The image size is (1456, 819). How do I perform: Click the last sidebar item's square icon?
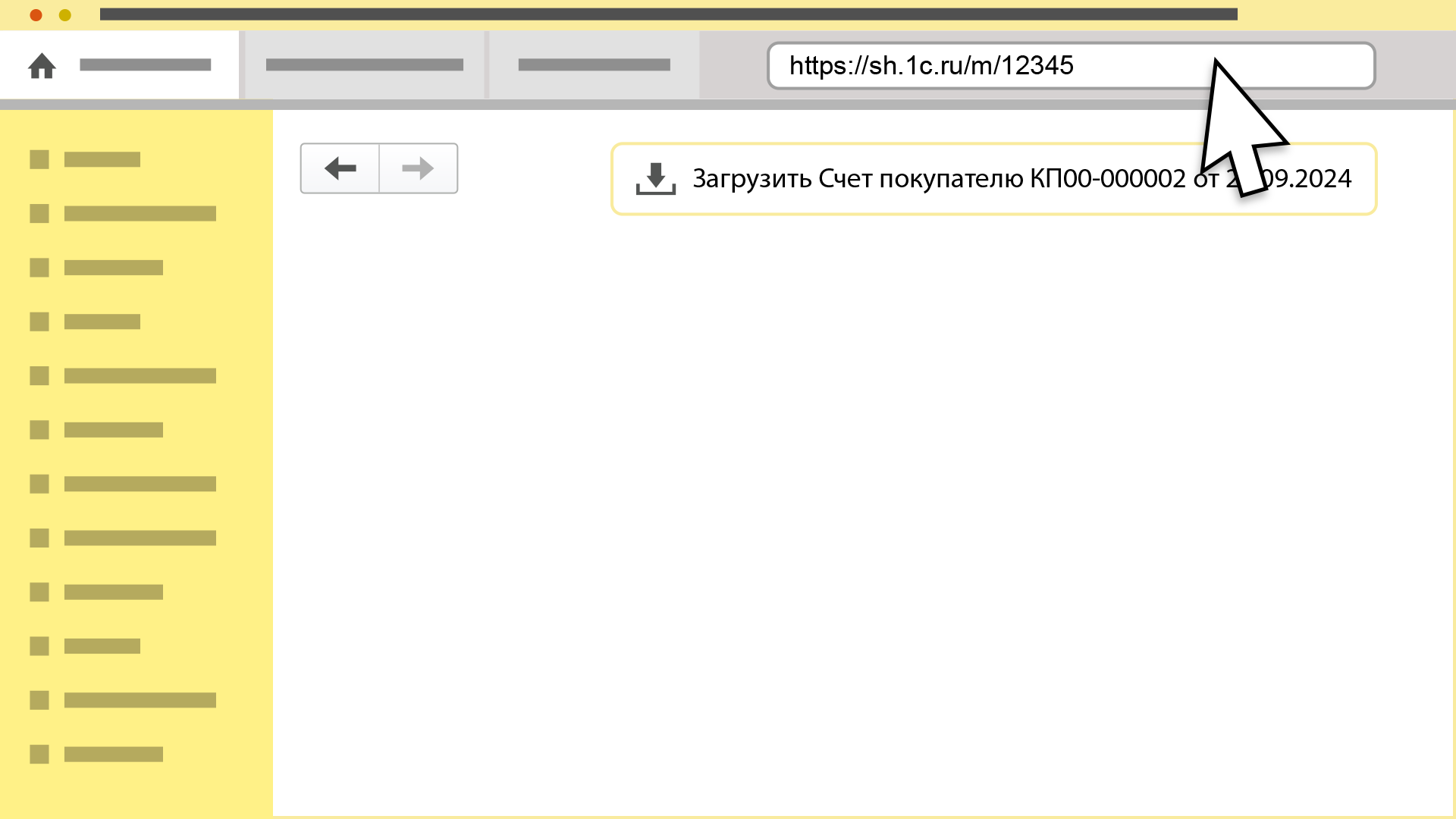(x=39, y=754)
